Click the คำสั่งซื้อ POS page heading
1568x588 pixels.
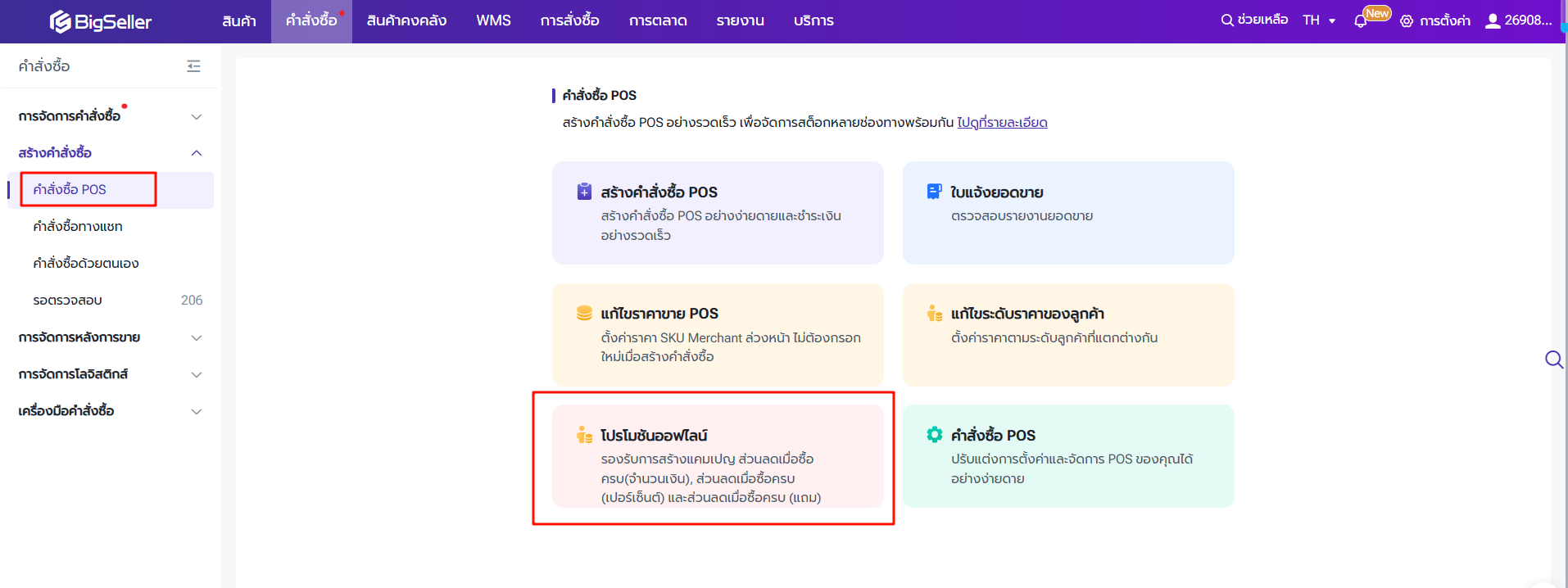(x=600, y=96)
